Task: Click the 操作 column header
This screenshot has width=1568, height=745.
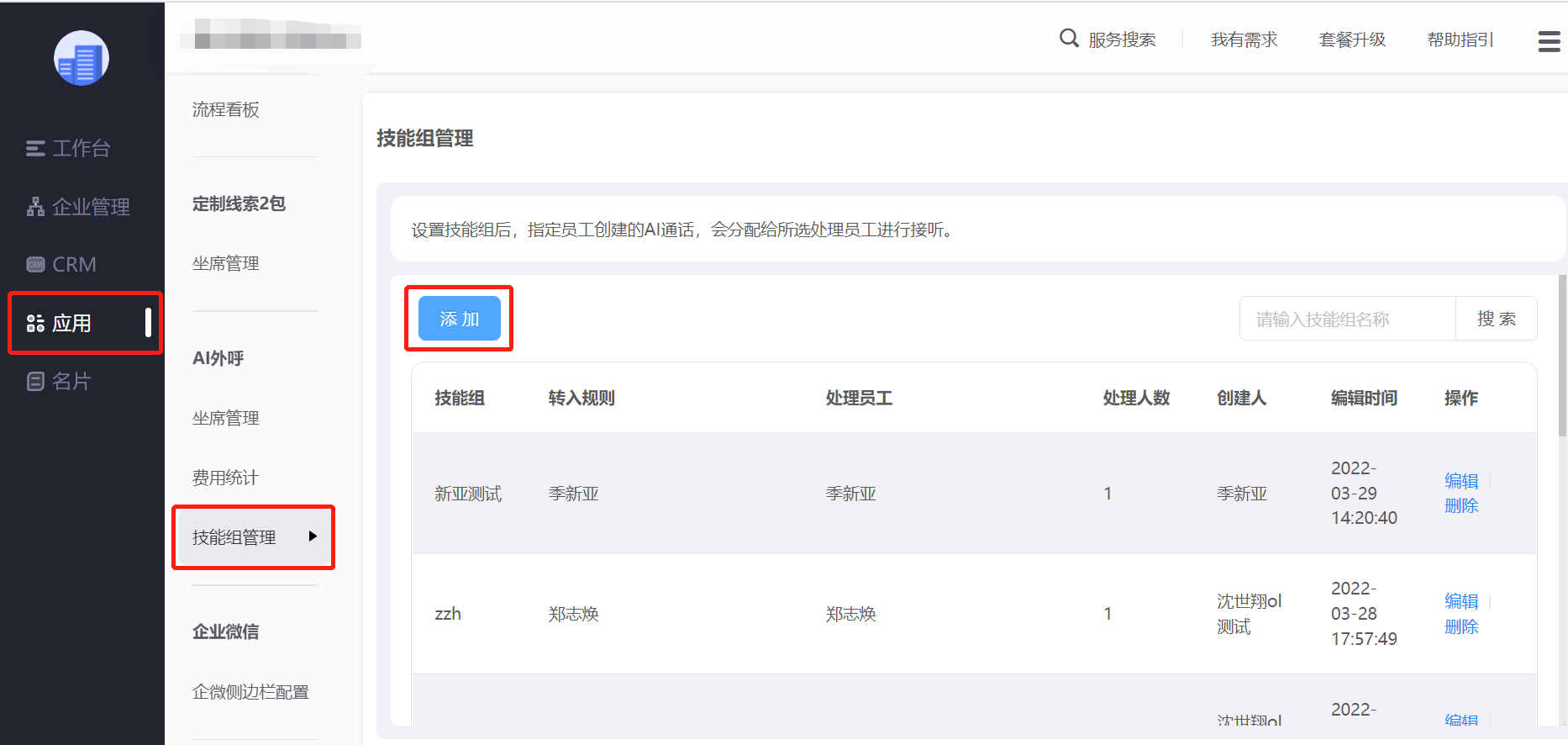Action: (x=1461, y=398)
